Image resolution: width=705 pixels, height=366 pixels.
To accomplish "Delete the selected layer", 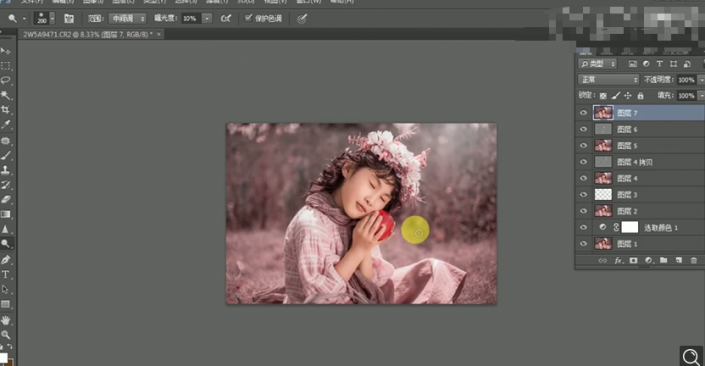I will (694, 260).
